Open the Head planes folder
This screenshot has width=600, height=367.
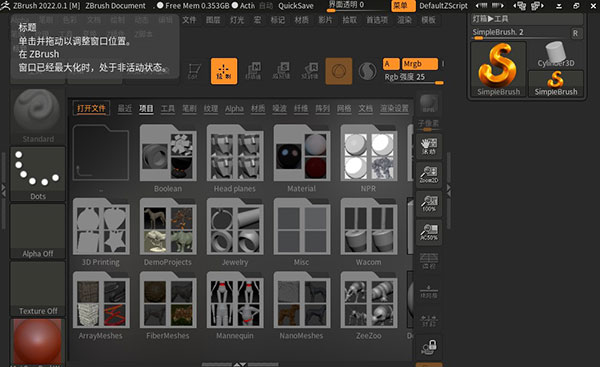235,153
